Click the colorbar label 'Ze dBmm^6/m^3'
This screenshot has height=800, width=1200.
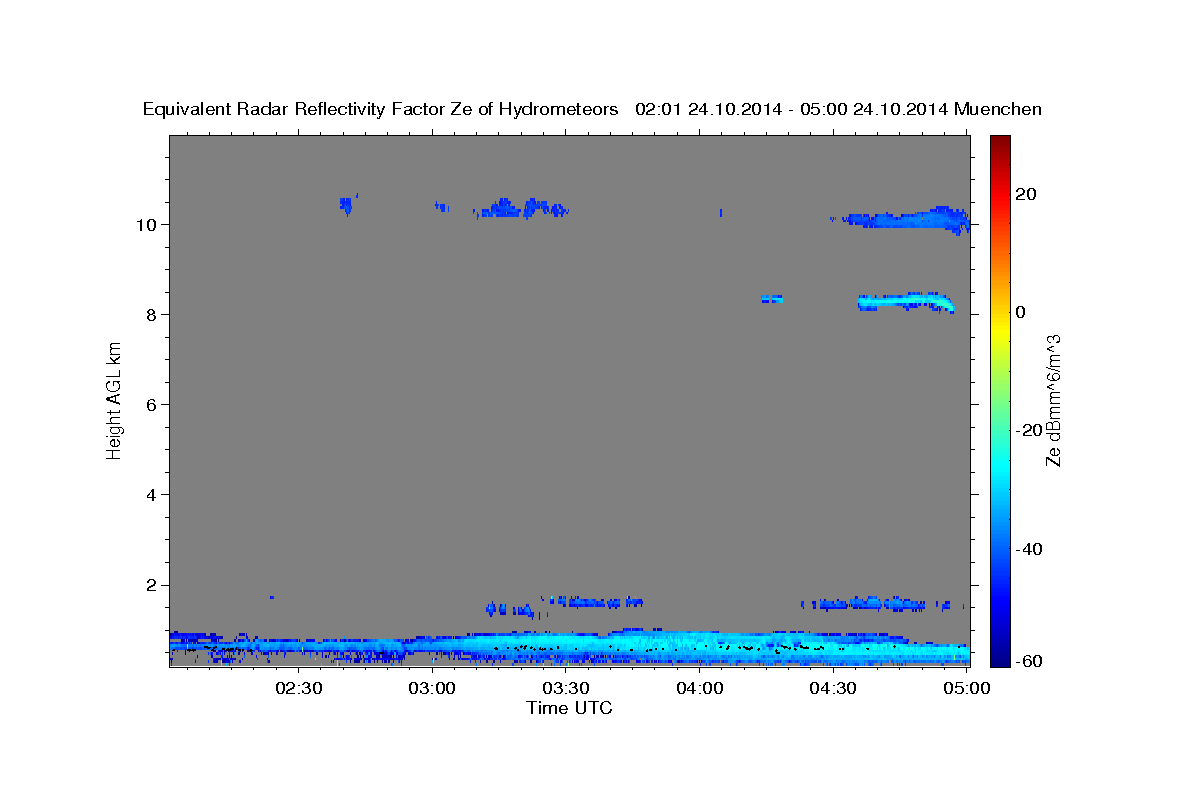1053,400
